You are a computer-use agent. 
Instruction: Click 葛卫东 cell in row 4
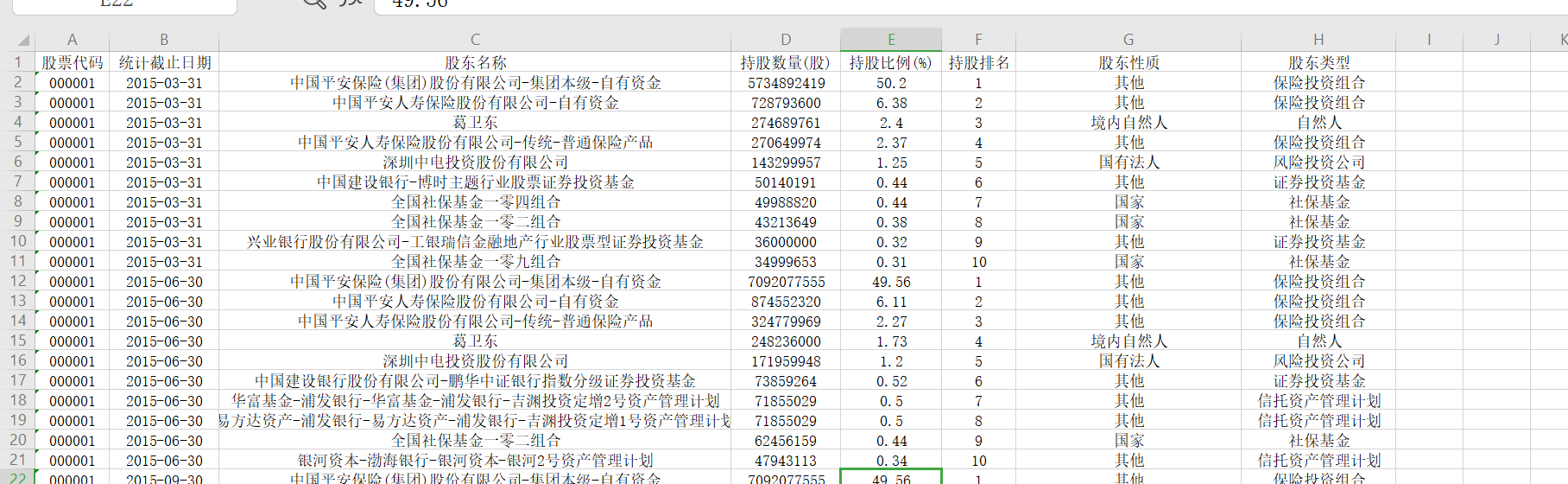(x=475, y=123)
